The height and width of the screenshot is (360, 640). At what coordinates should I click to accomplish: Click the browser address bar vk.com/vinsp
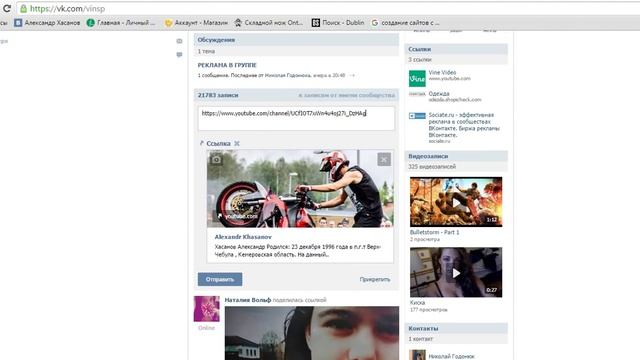pyautogui.click(x=327, y=9)
